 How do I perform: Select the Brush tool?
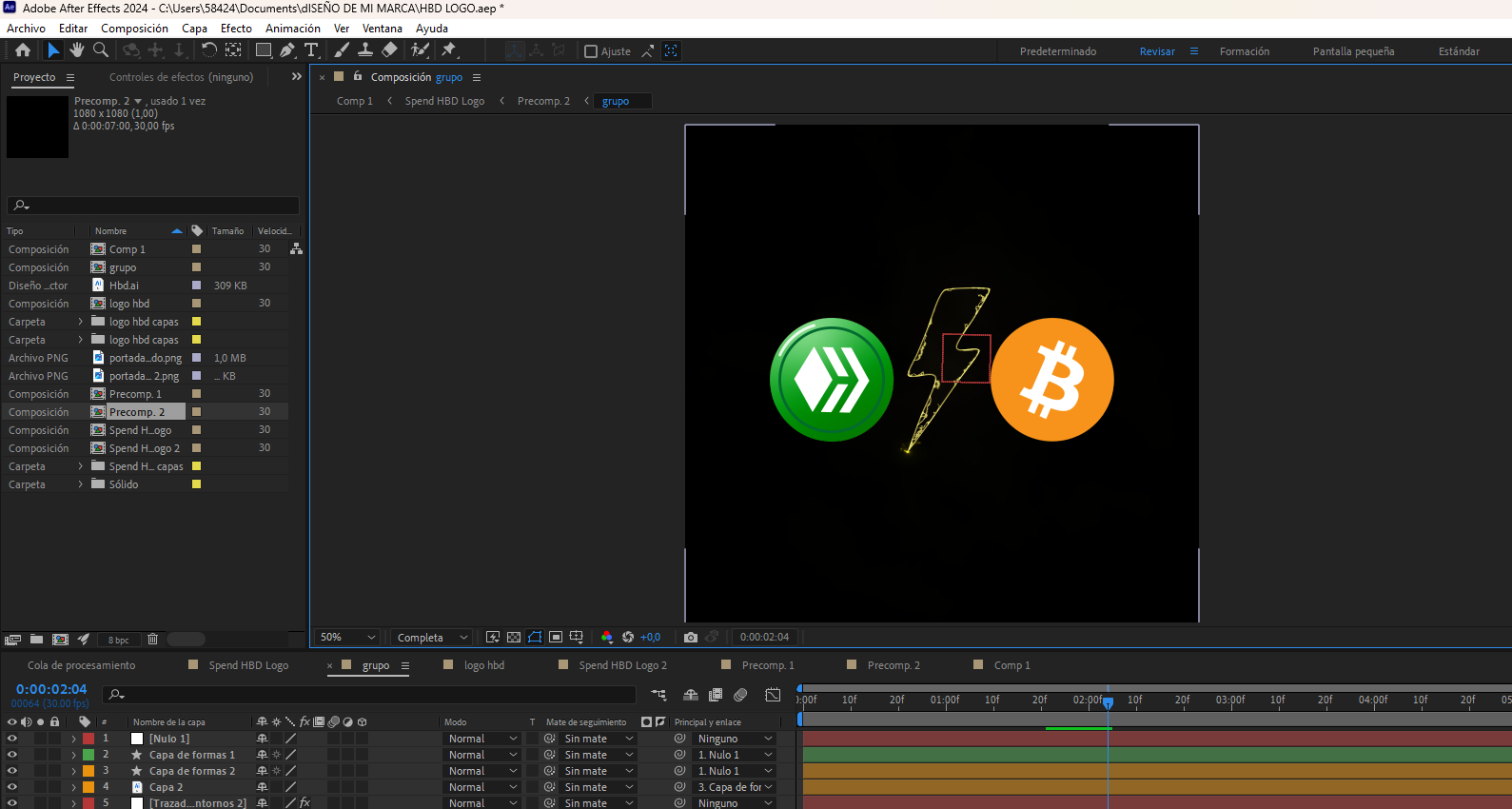342,50
